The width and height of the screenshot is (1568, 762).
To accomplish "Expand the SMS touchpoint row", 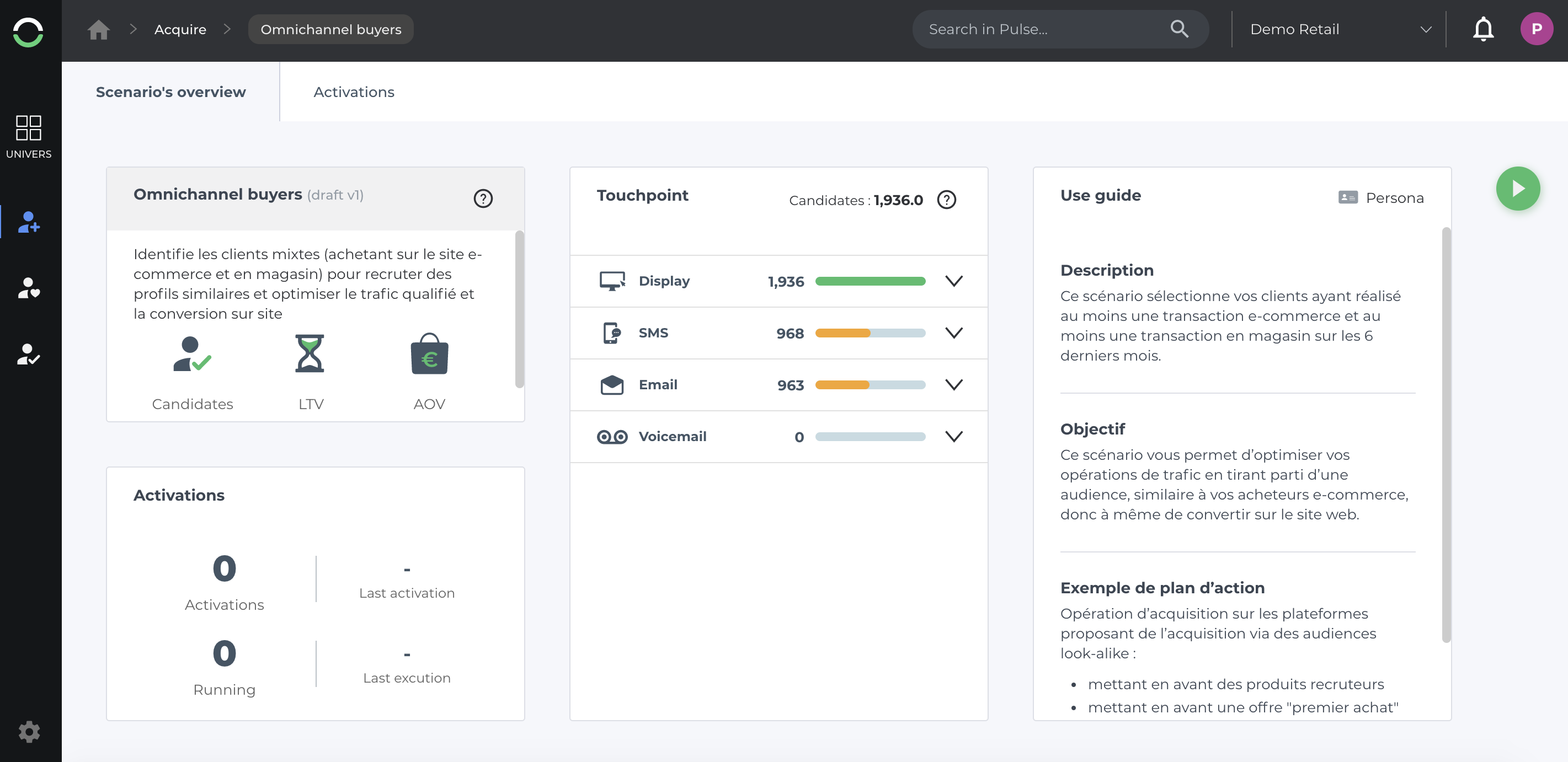I will [954, 333].
